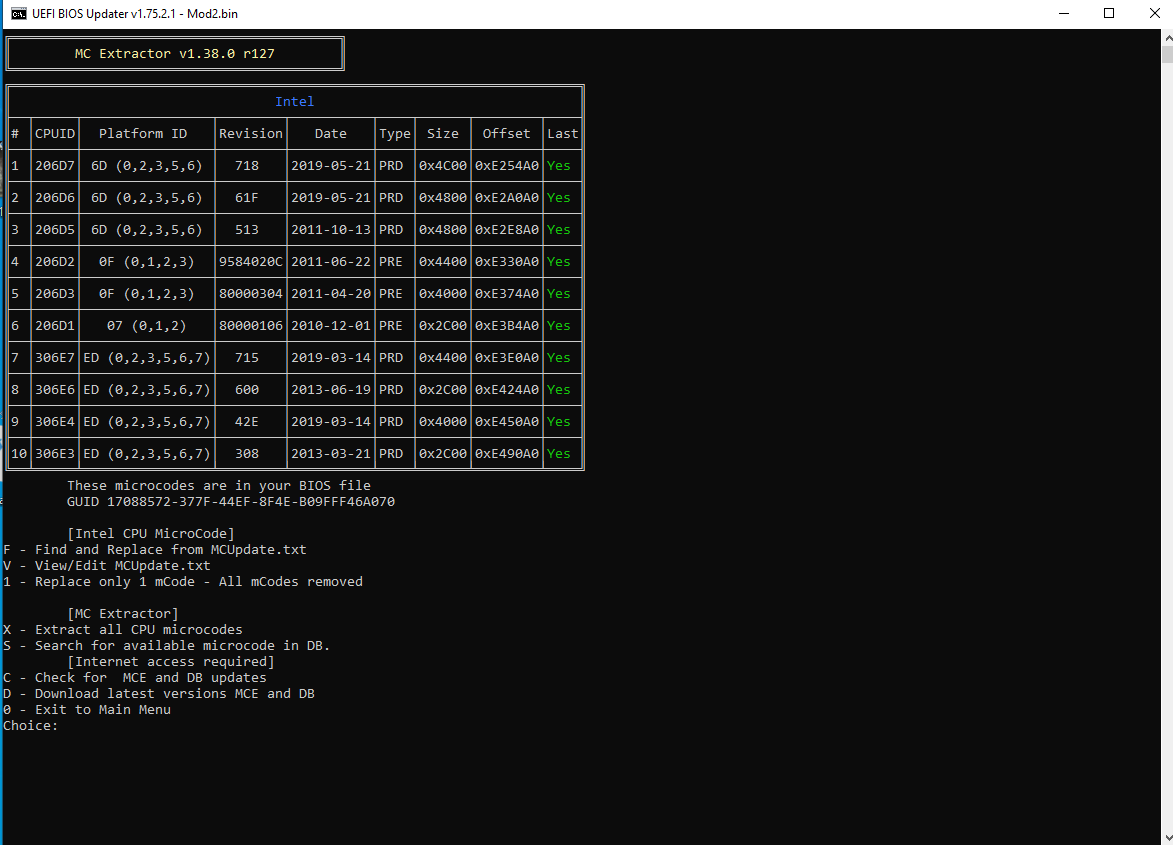This screenshot has width=1173, height=845.
Task: Click the Size column header
Action: point(443,134)
